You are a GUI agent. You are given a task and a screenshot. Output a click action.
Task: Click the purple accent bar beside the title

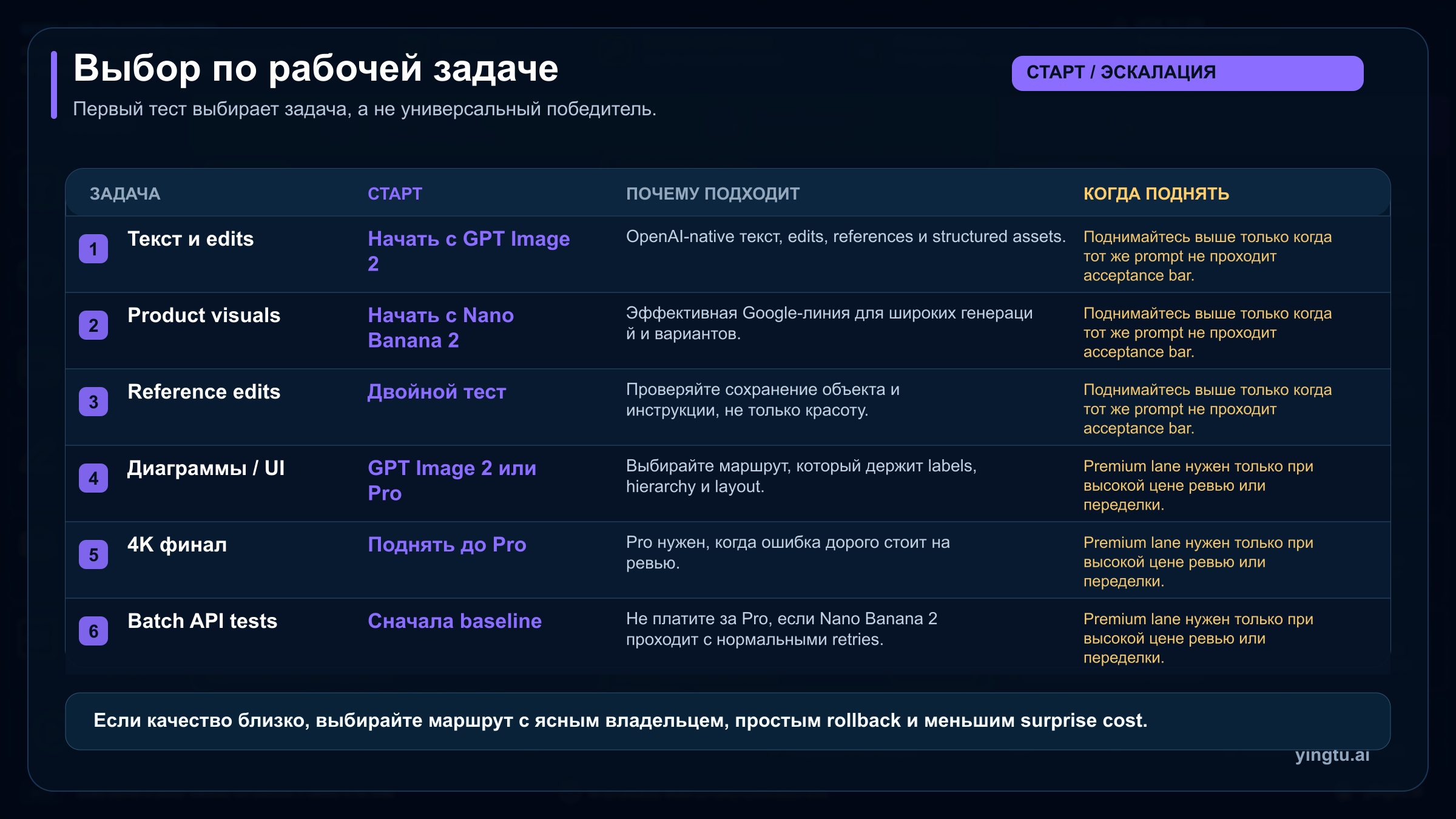click(53, 85)
